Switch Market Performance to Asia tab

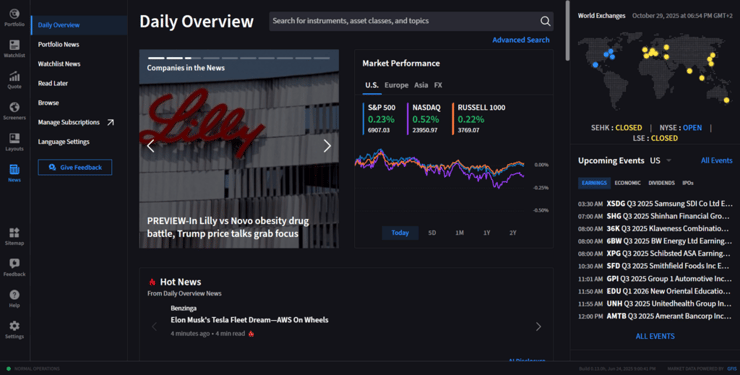[x=421, y=85]
